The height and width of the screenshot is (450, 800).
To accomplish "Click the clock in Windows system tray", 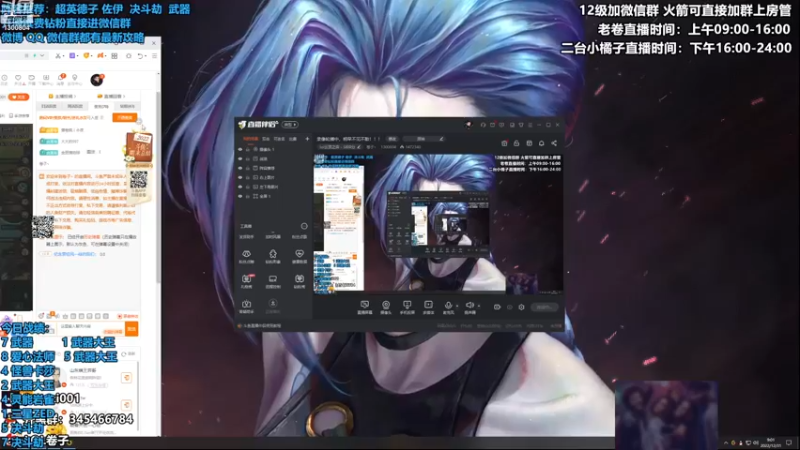I will point(770,442).
